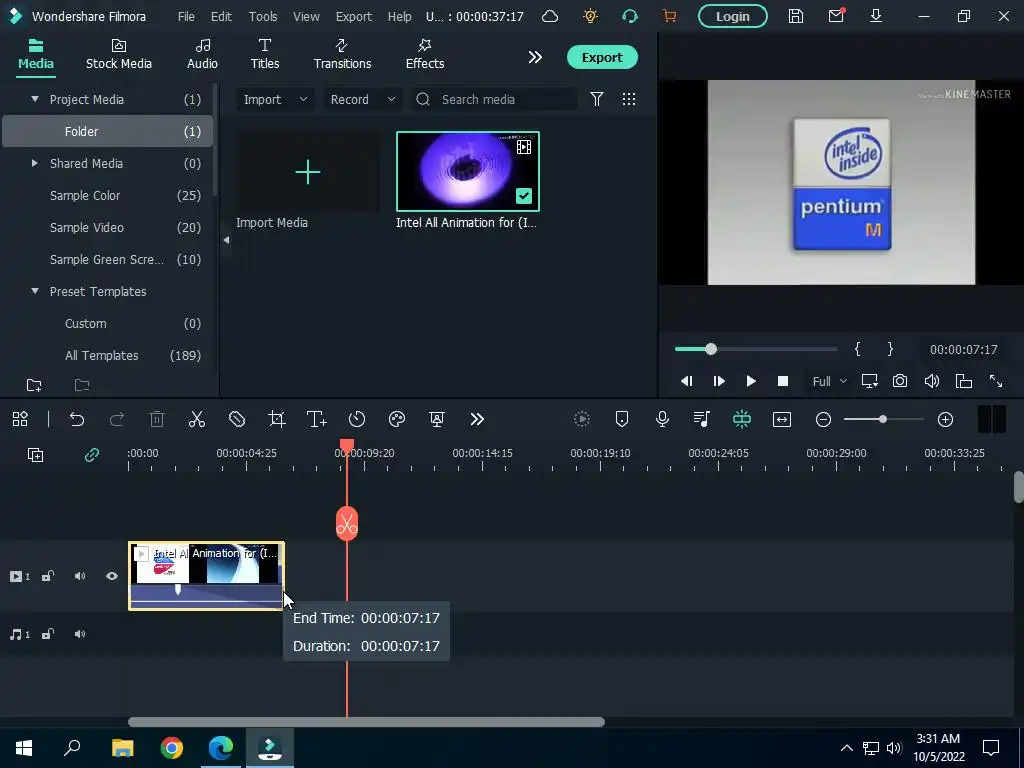The width and height of the screenshot is (1024, 768).
Task: Click the green screen portrait icon
Action: tap(437, 419)
